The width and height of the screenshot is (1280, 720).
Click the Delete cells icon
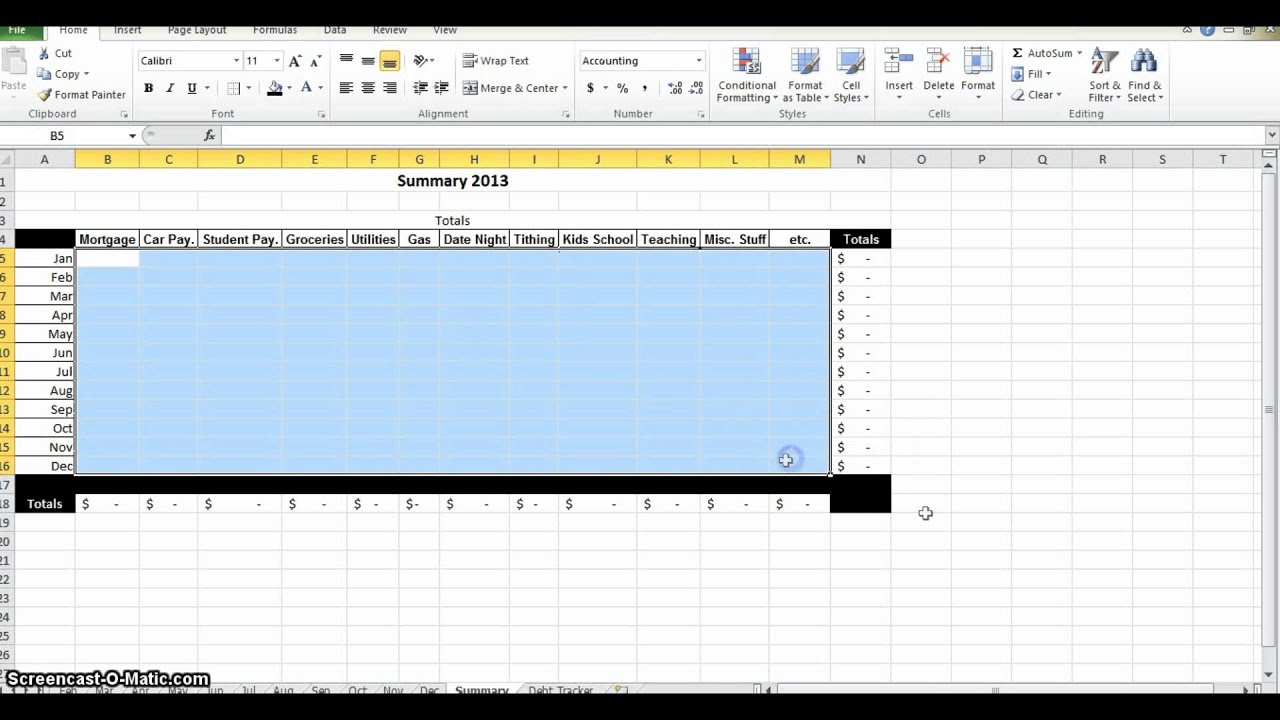939,62
